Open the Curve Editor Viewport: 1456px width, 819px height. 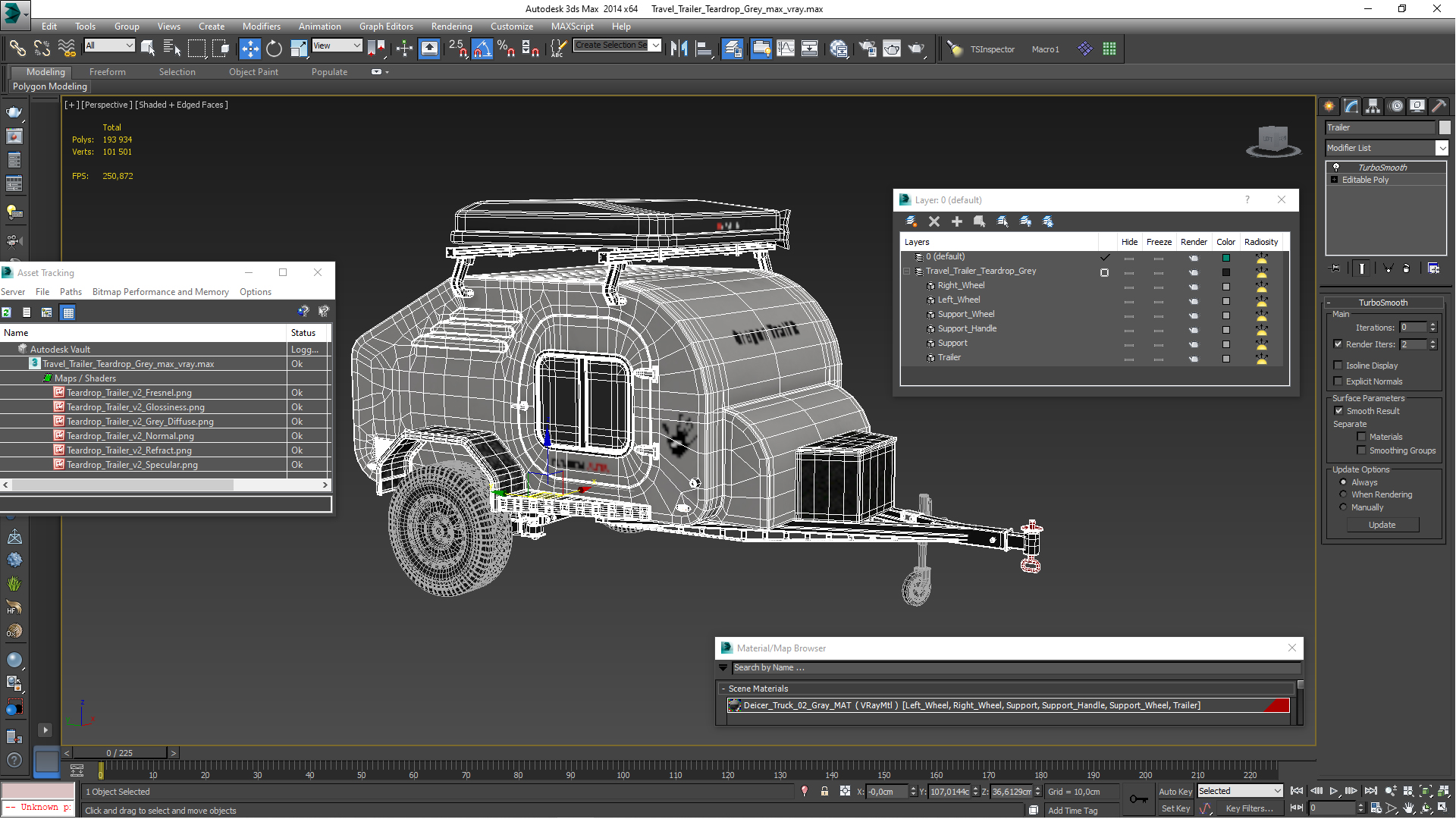[786, 49]
